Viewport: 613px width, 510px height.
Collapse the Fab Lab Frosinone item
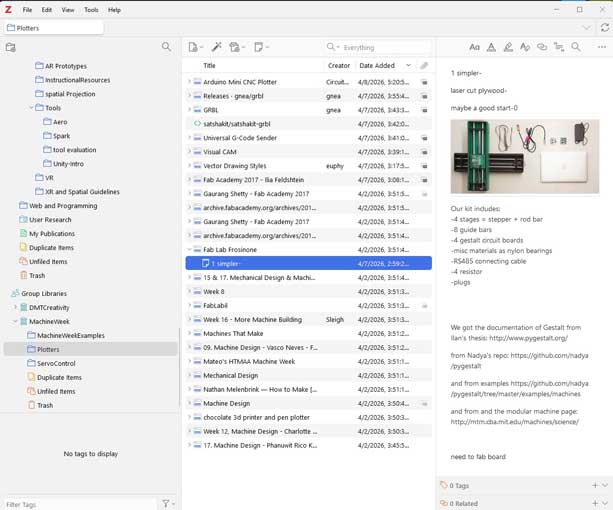pyautogui.click(x=189, y=249)
